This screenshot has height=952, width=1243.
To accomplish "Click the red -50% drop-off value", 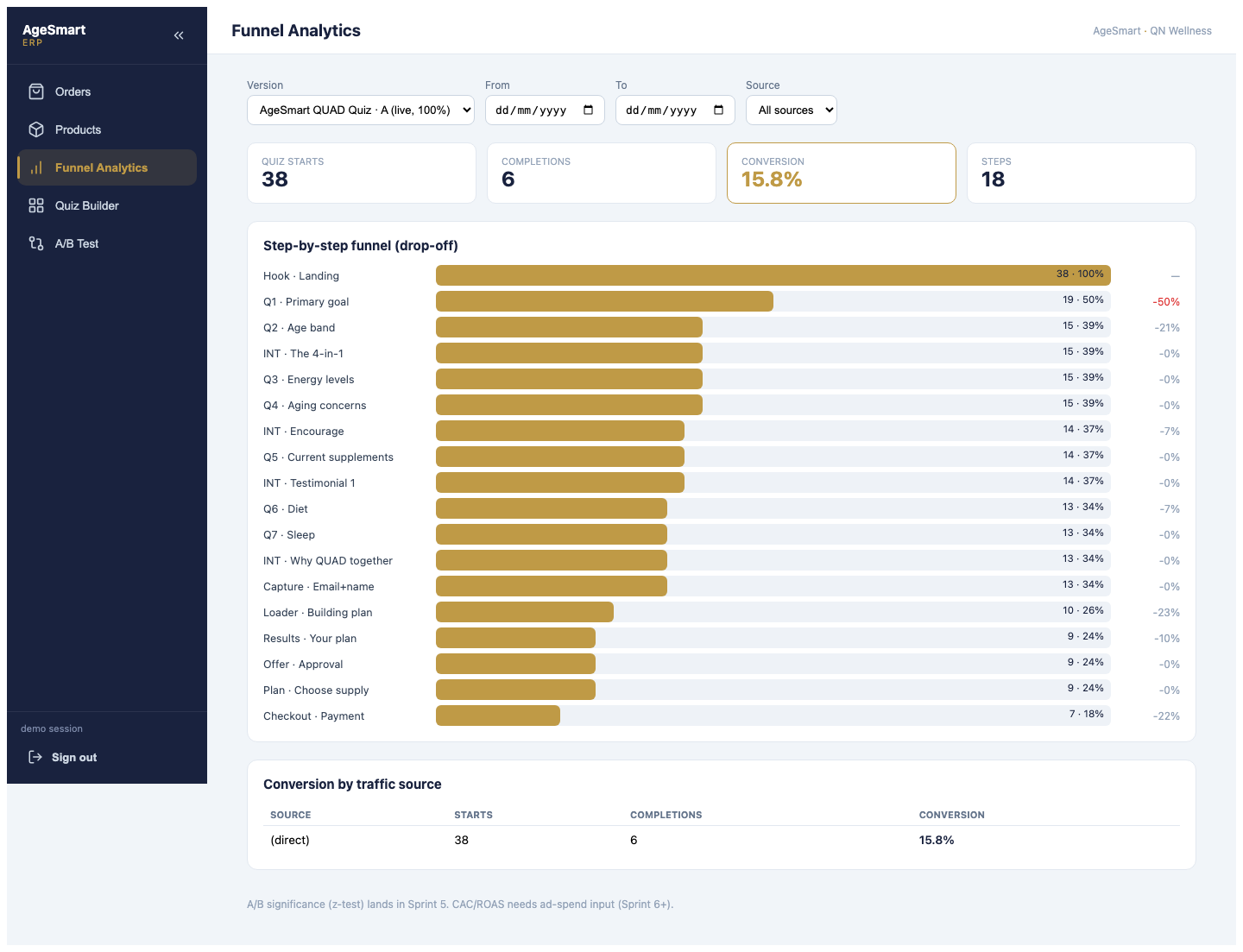I will point(1166,301).
